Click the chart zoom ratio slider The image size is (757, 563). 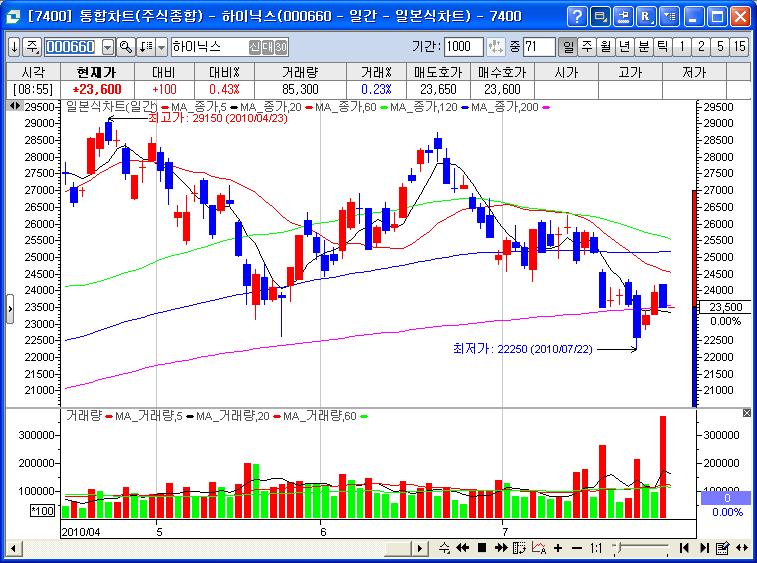coord(640,548)
